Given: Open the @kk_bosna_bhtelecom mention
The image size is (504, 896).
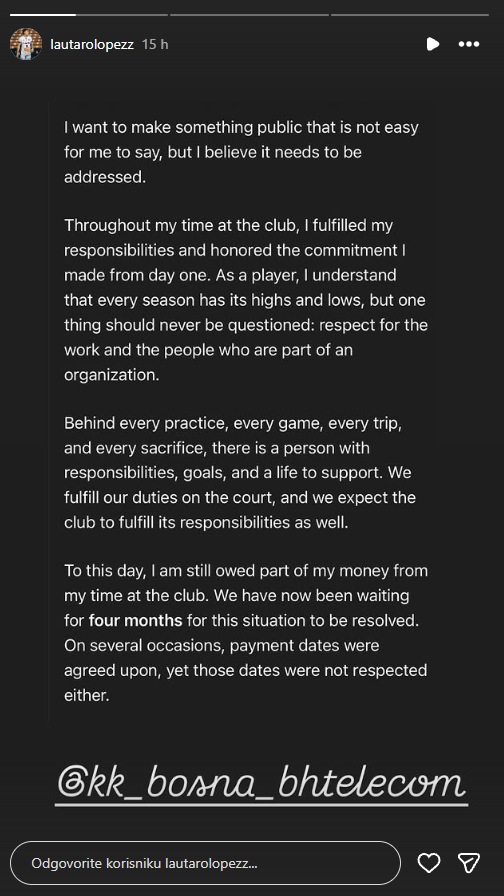Looking at the screenshot, I should coord(261,784).
